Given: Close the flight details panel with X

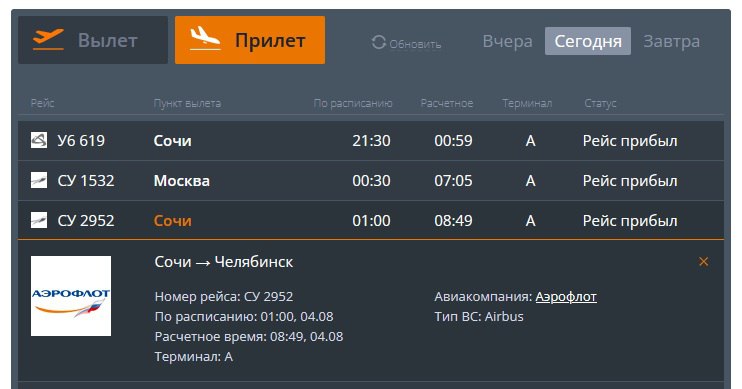Looking at the screenshot, I should pyautogui.click(x=704, y=262).
